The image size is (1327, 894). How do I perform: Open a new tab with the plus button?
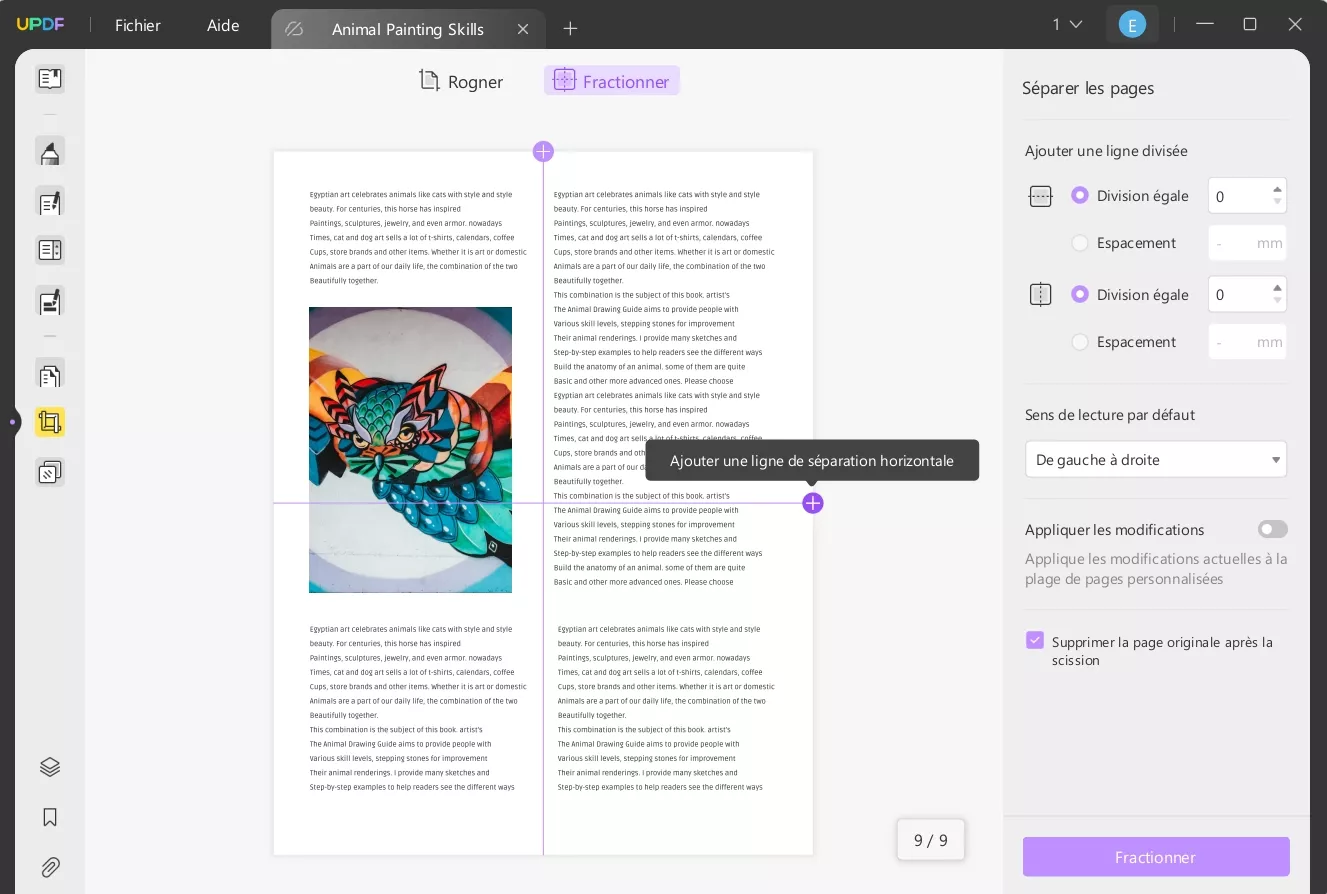click(x=570, y=28)
